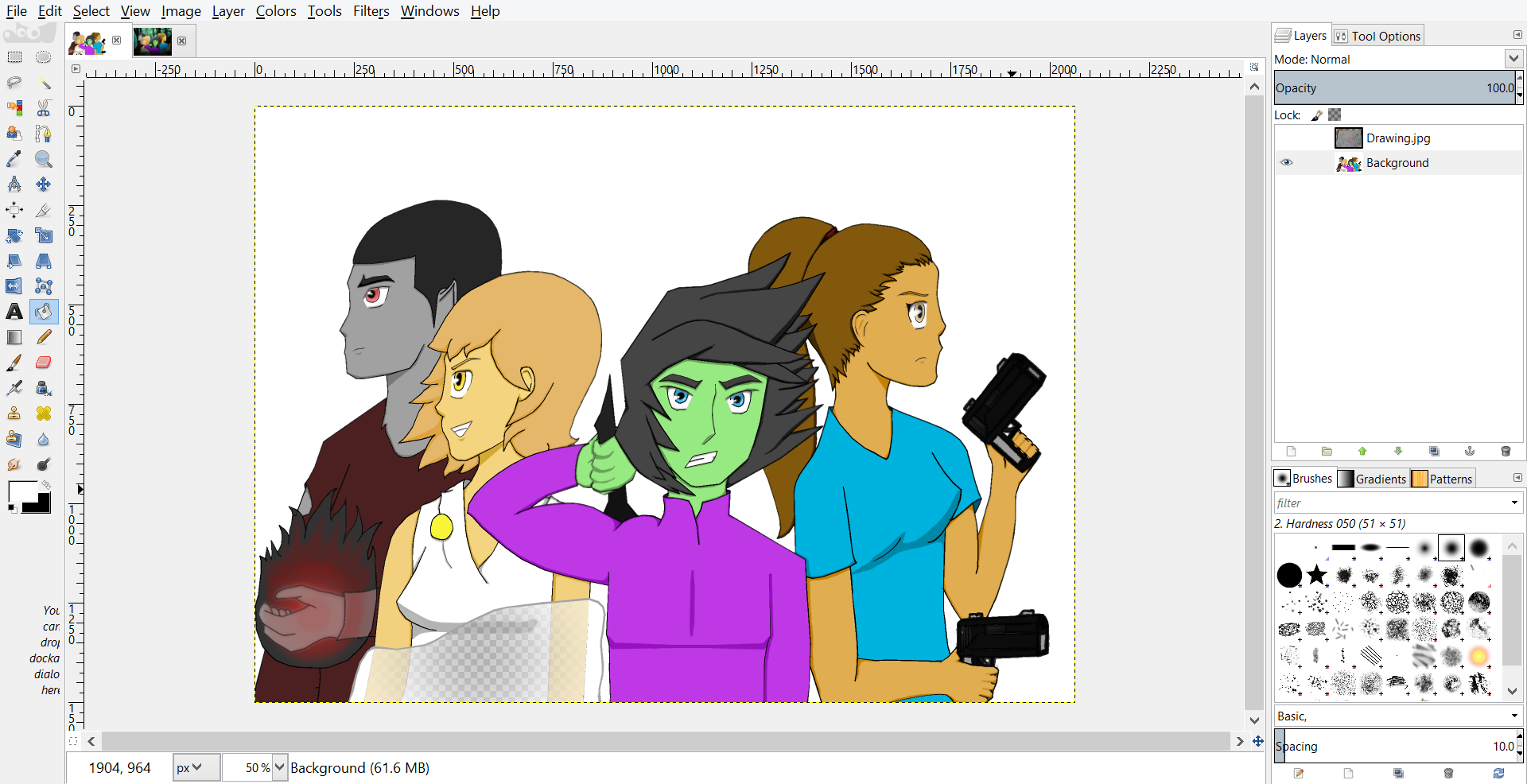Click the delete layer trash icon

tap(1506, 451)
